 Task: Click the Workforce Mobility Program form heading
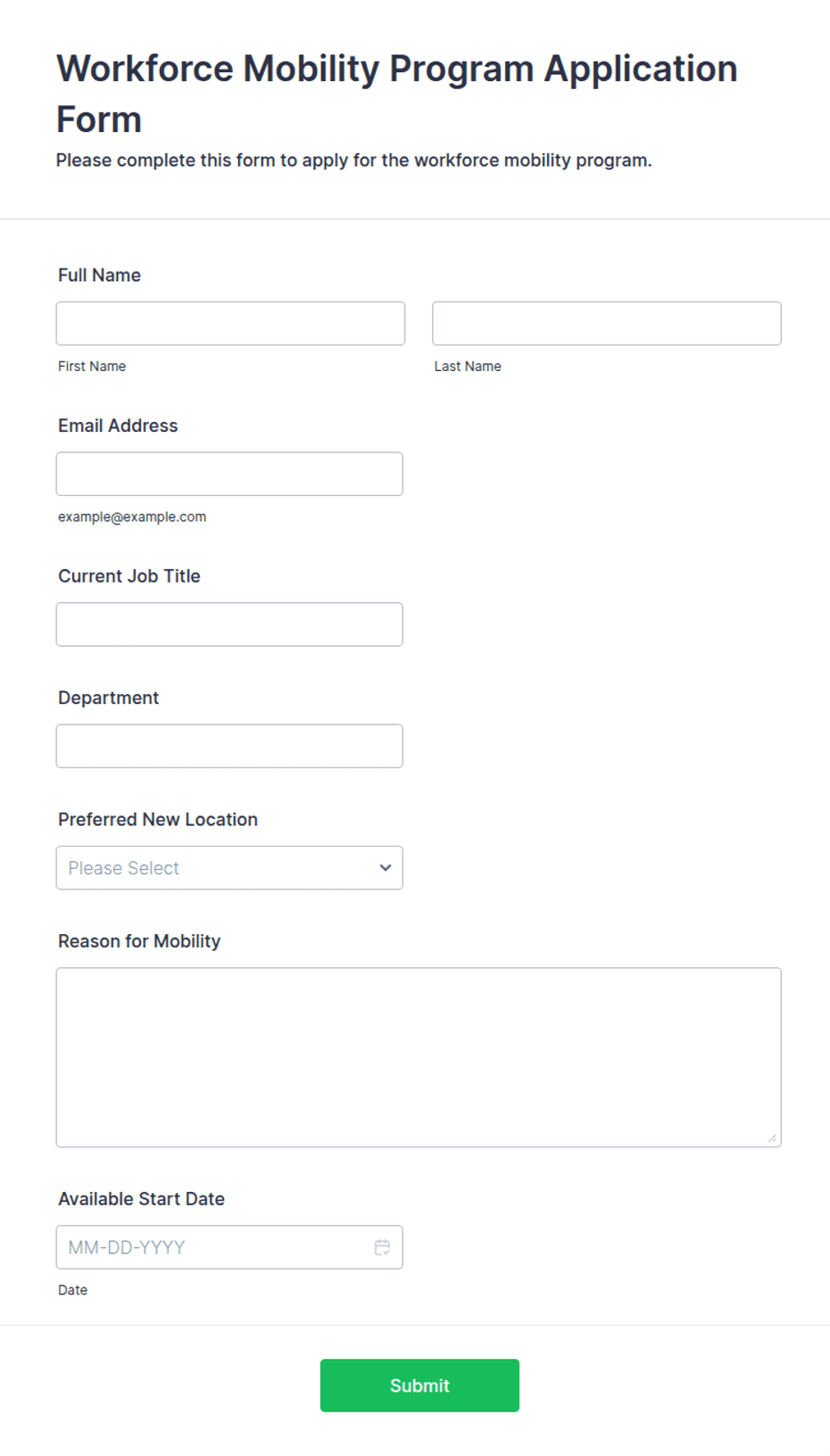(x=397, y=94)
